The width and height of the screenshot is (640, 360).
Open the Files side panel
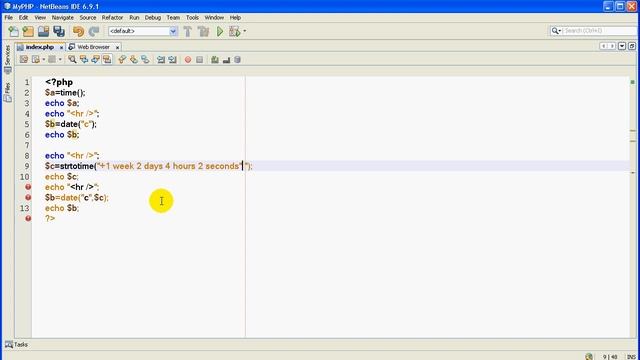[x=7, y=92]
